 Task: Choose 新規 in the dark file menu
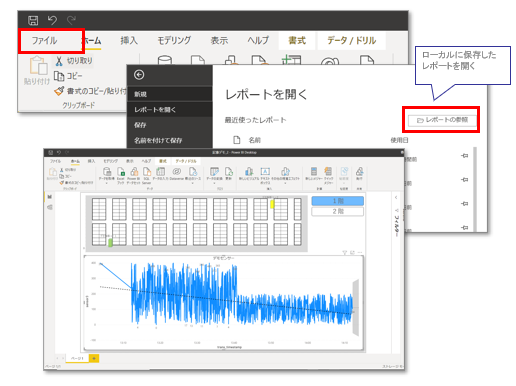point(169,94)
